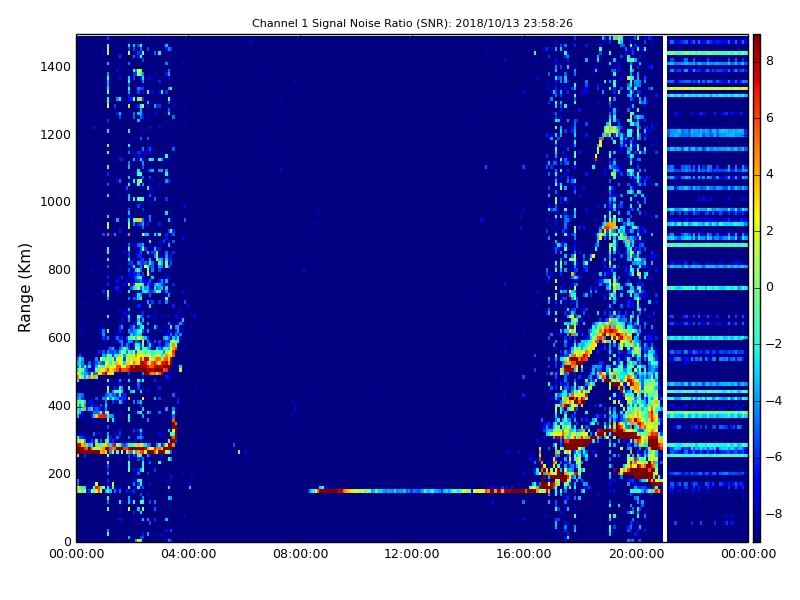Click the colorbar value 8 label

(770, 61)
